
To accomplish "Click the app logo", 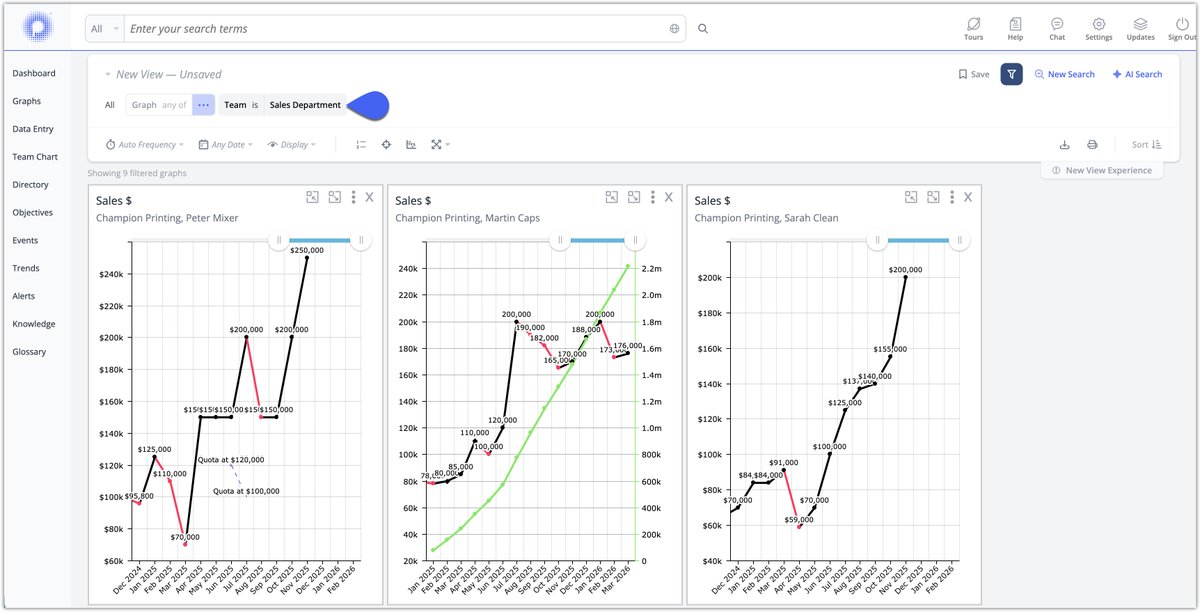I will 37,26.
